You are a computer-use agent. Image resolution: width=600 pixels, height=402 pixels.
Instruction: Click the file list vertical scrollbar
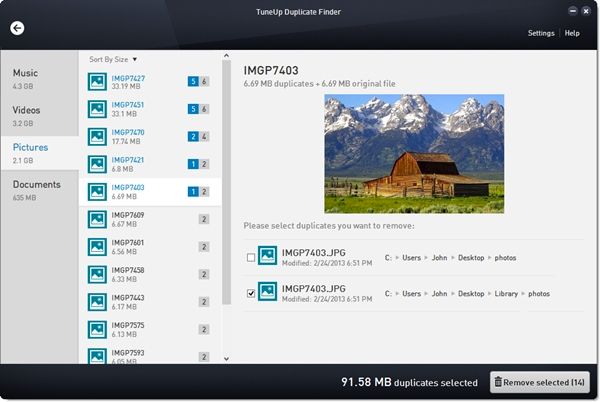(227, 182)
